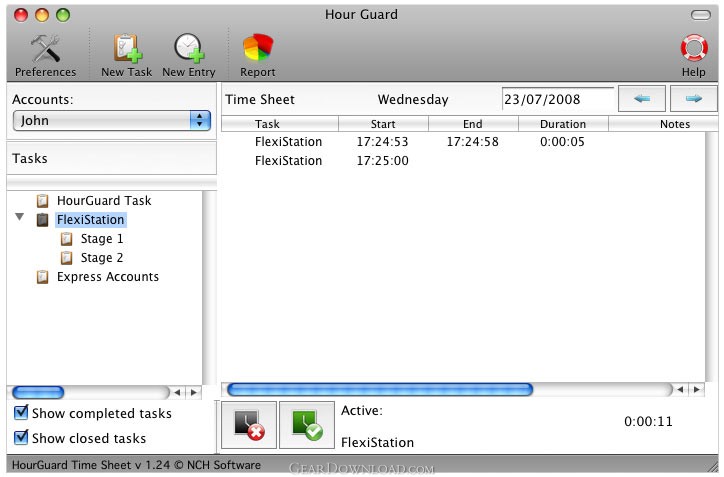Screen dimensions: 724x477
Task: Click the clock with red X button
Action: (x=249, y=425)
